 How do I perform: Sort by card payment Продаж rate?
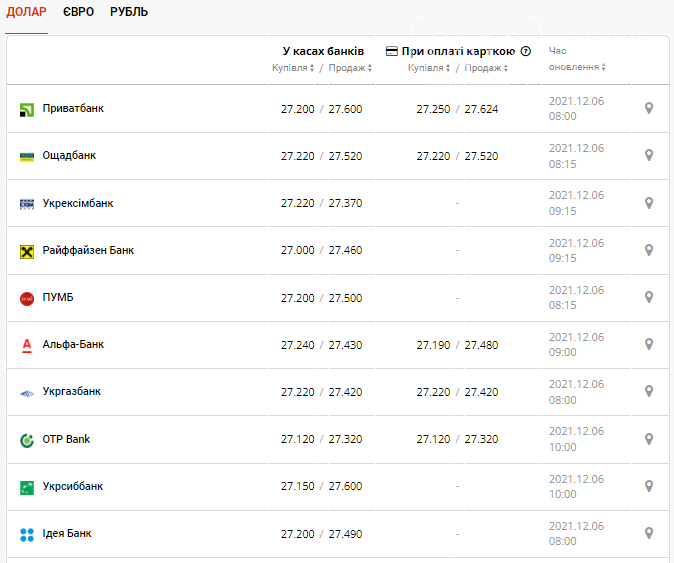coord(486,68)
